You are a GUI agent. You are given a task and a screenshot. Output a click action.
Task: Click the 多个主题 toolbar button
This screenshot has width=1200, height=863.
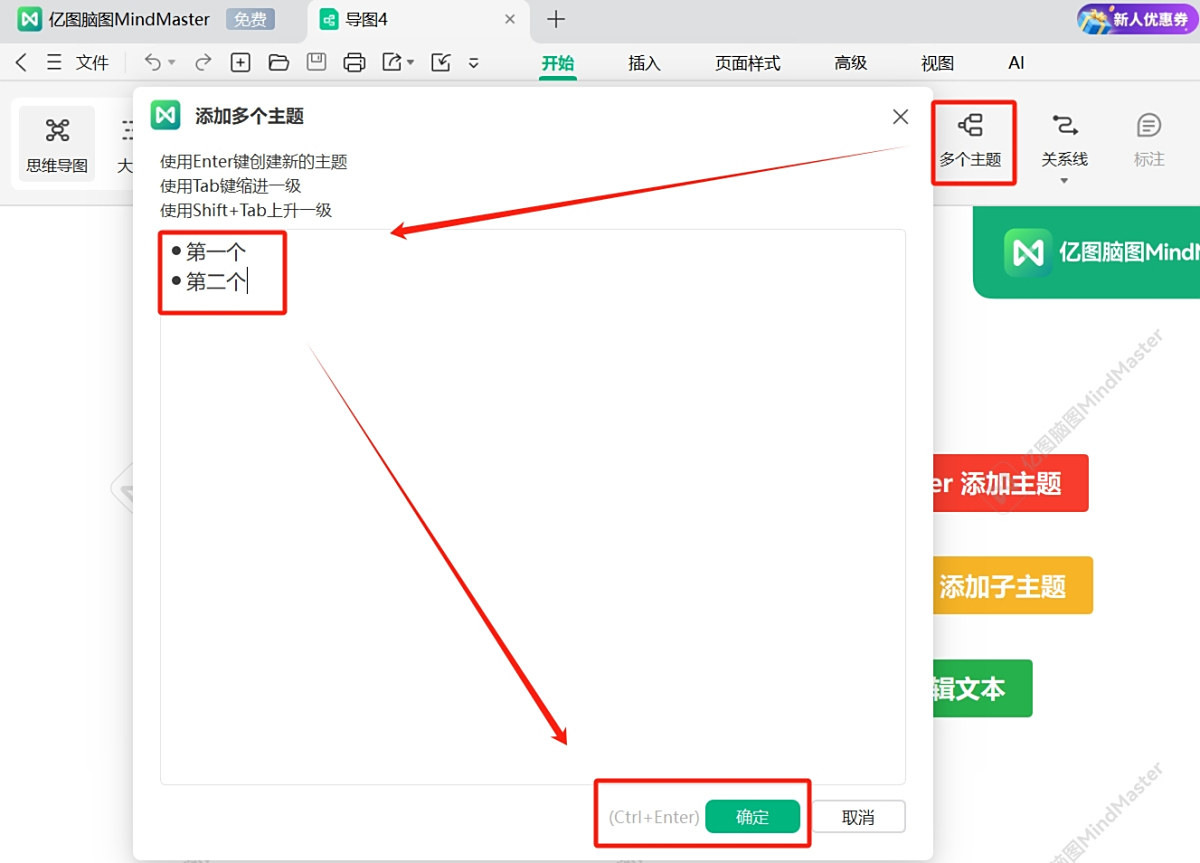coord(970,141)
